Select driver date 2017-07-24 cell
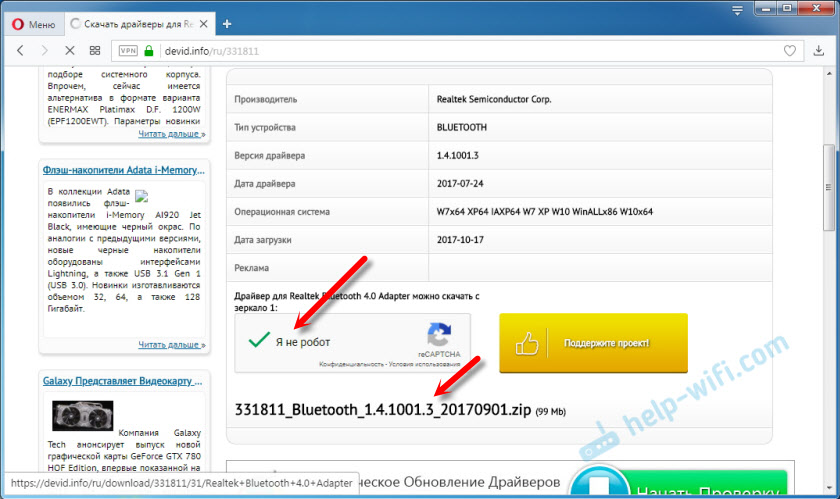This screenshot has width=840, height=499. tap(600, 184)
